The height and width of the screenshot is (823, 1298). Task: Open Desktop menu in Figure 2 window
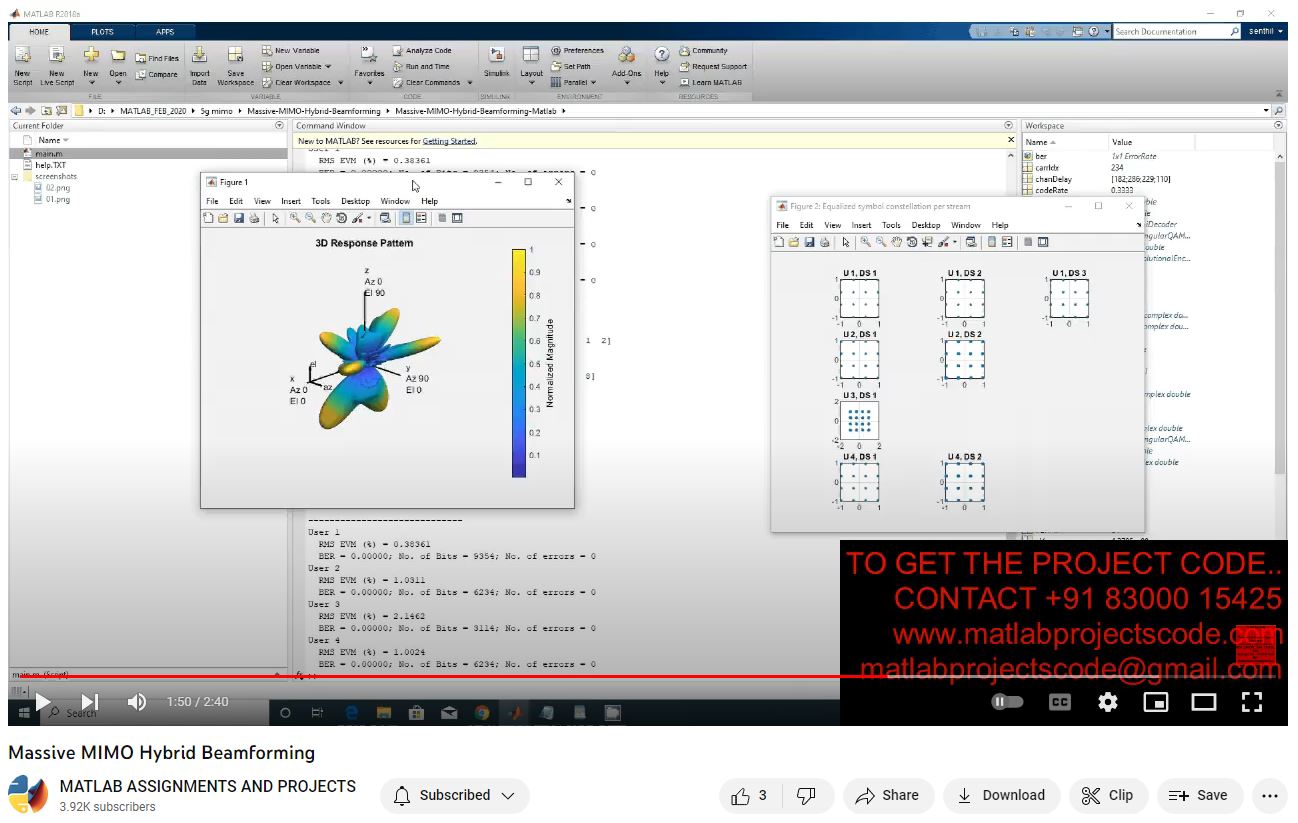pos(926,225)
